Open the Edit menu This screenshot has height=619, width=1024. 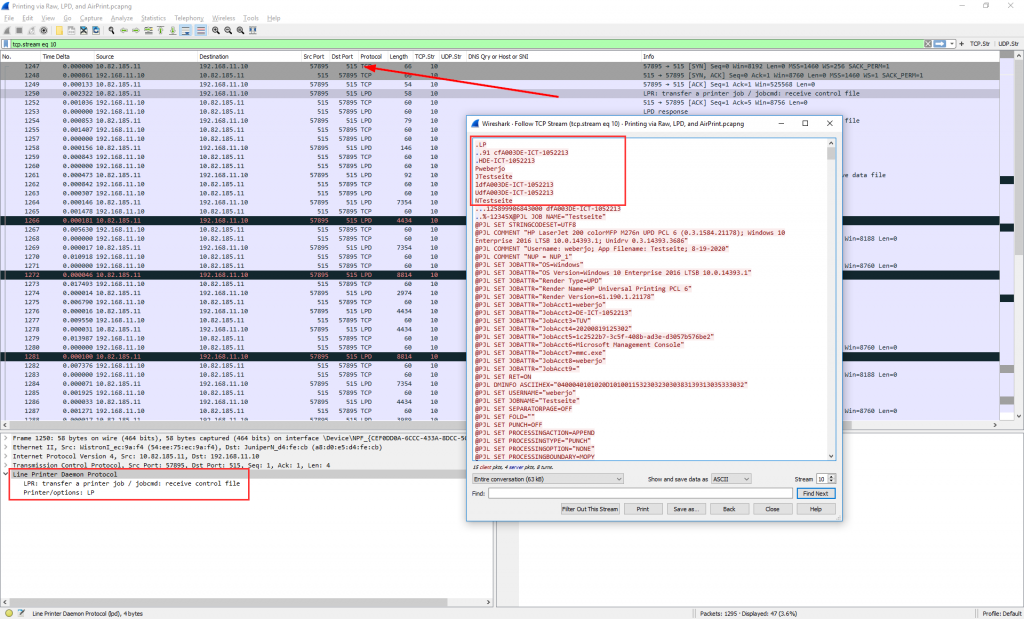pos(27,18)
